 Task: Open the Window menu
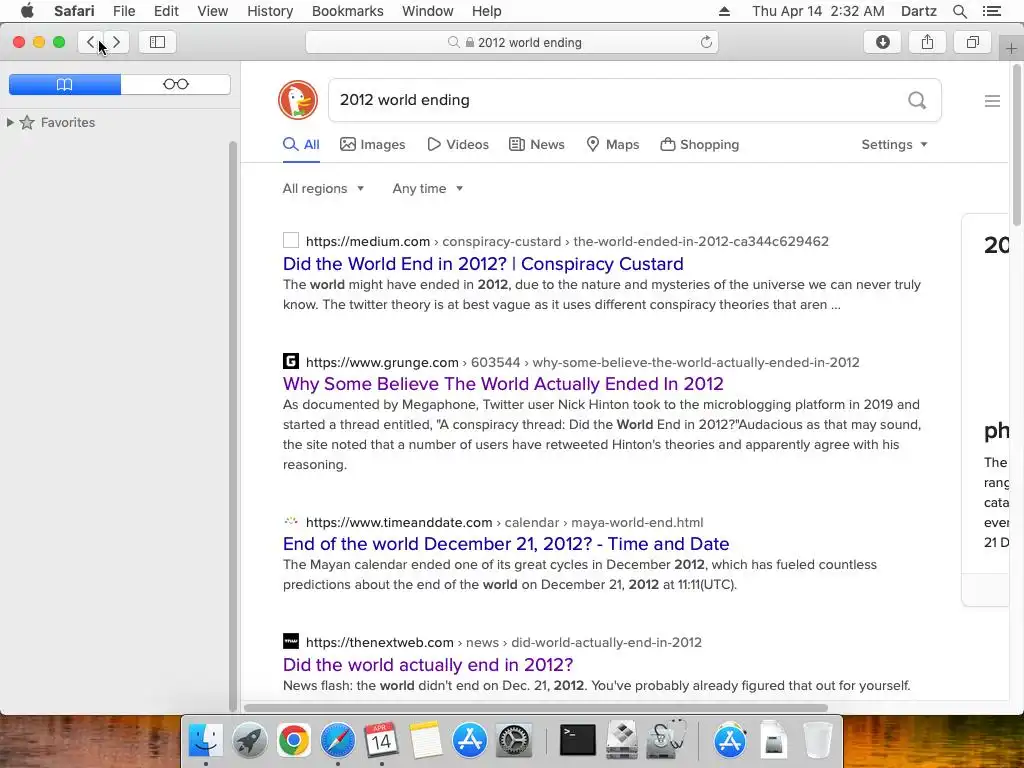(x=428, y=11)
